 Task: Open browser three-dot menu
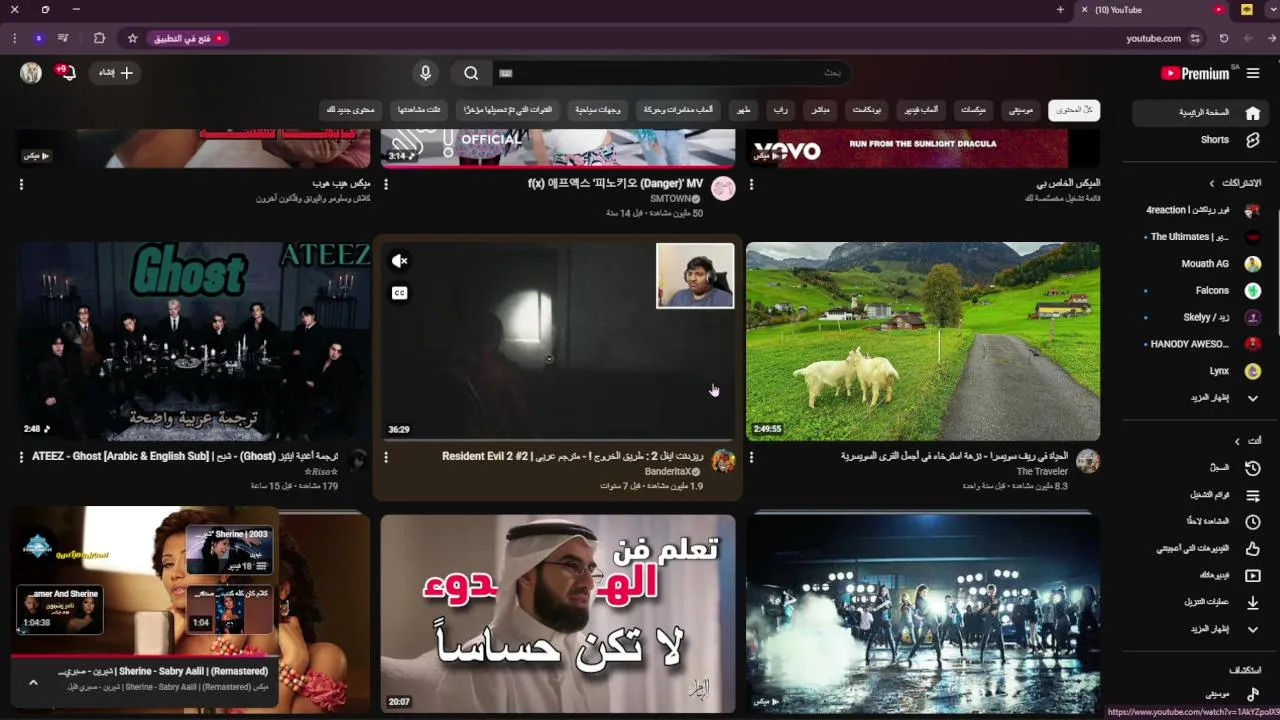14,38
